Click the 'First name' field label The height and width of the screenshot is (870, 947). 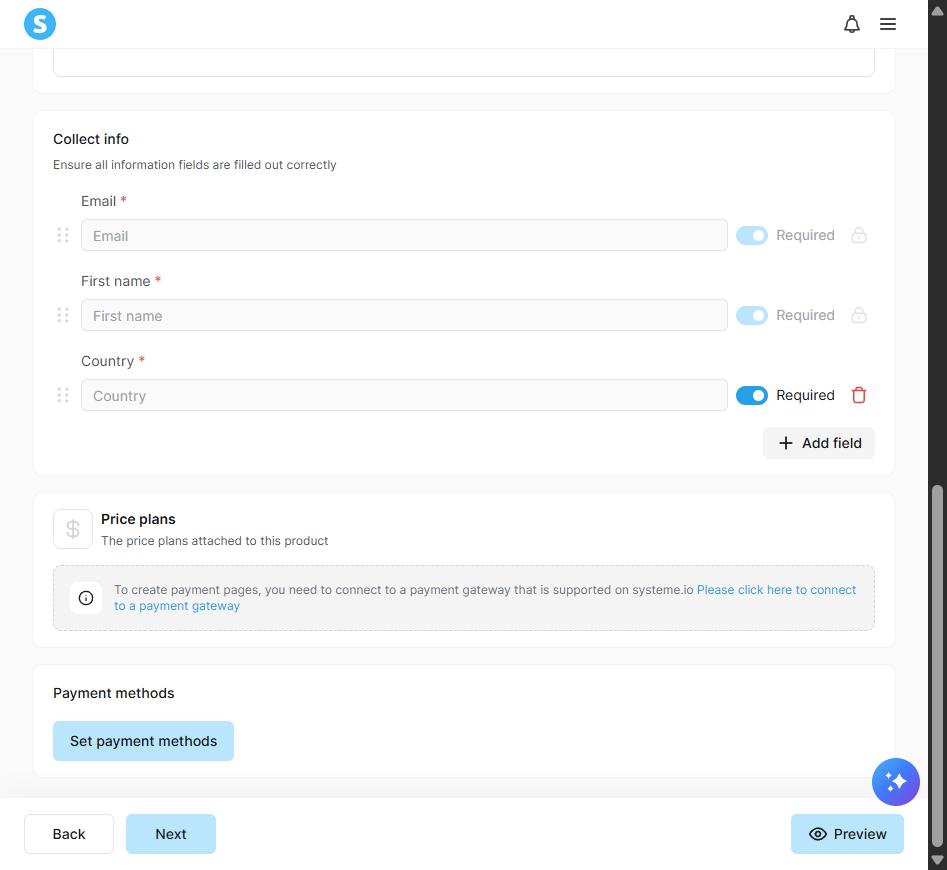(x=116, y=281)
